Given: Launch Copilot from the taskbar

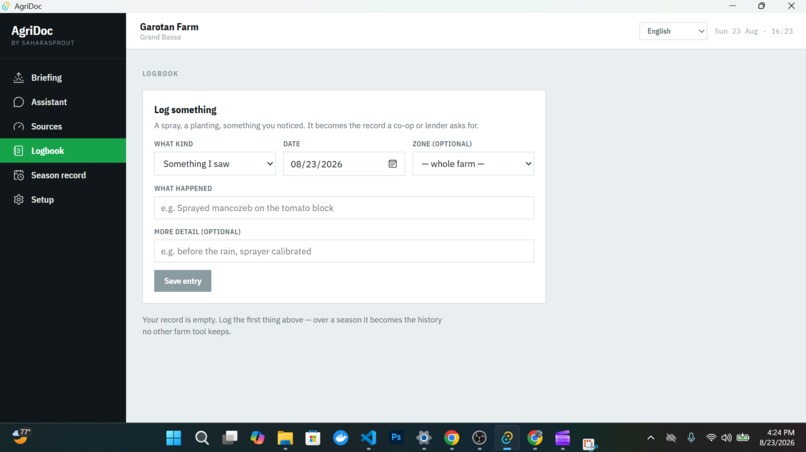Looking at the screenshot, I should [x=258, y=438].
